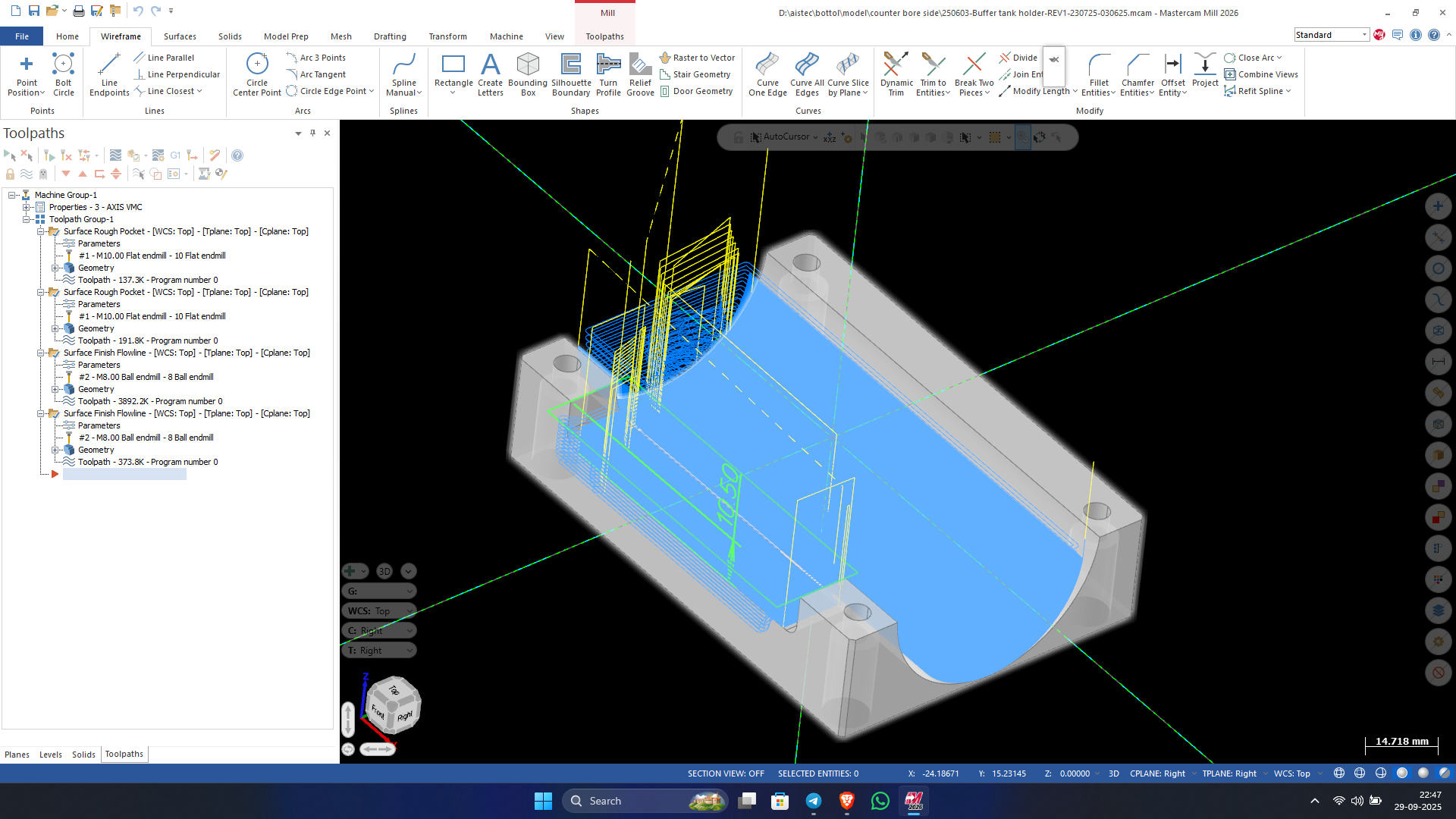Viewport: 1456px width, 819px height.
Task: Toggle 3D construction mode button
Action: pyautogui.click(x=384, y=571)
